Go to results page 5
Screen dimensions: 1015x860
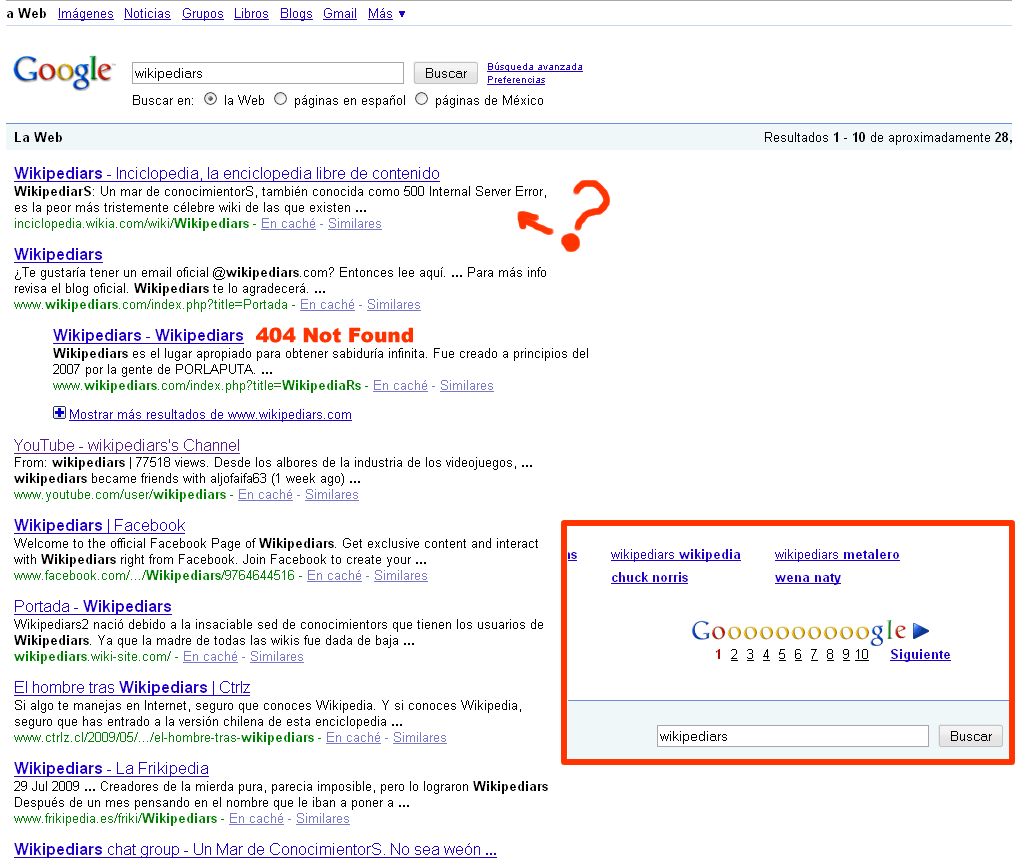pos(782,655)
